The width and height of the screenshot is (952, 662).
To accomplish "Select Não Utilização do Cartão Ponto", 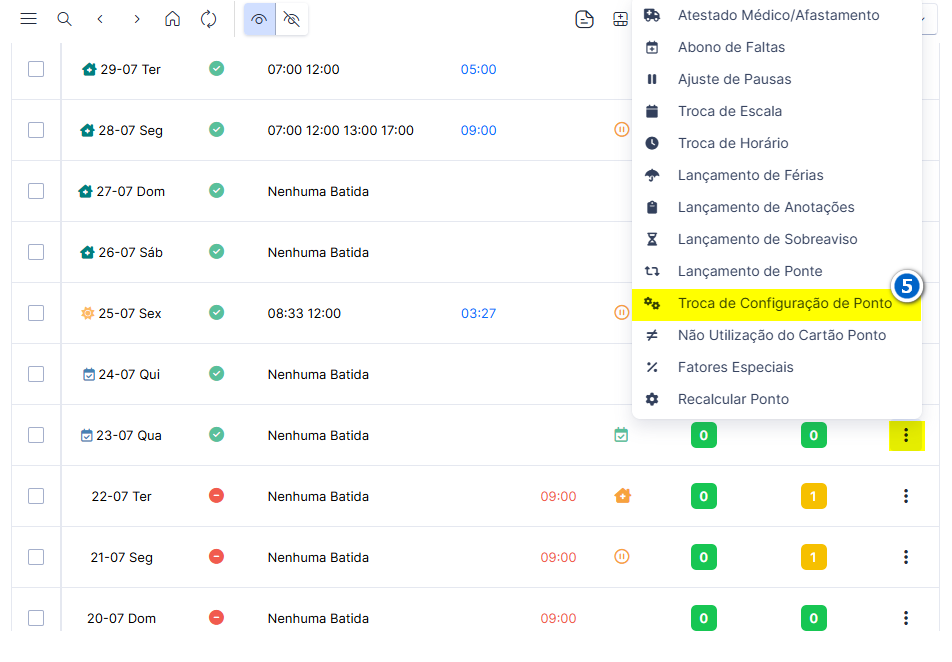I will pos(777,335).
